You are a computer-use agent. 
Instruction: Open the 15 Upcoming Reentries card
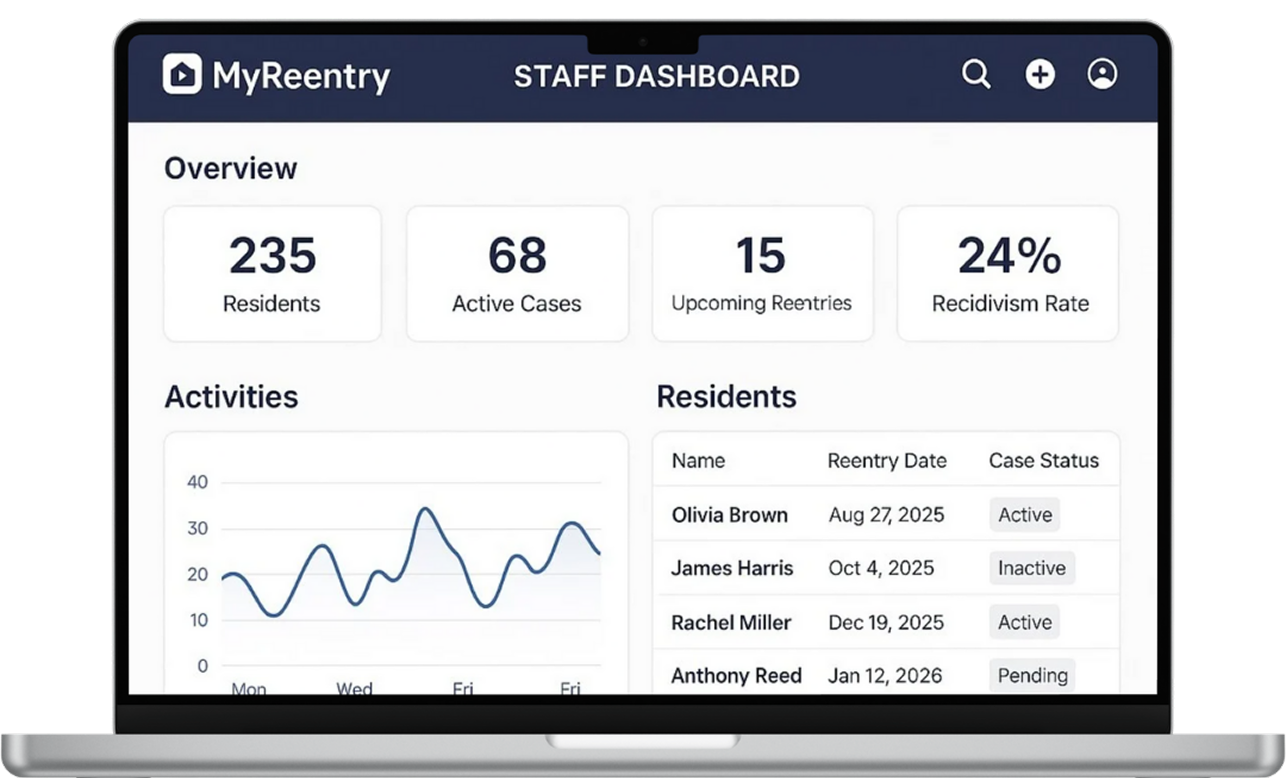(x=762, y=273)
